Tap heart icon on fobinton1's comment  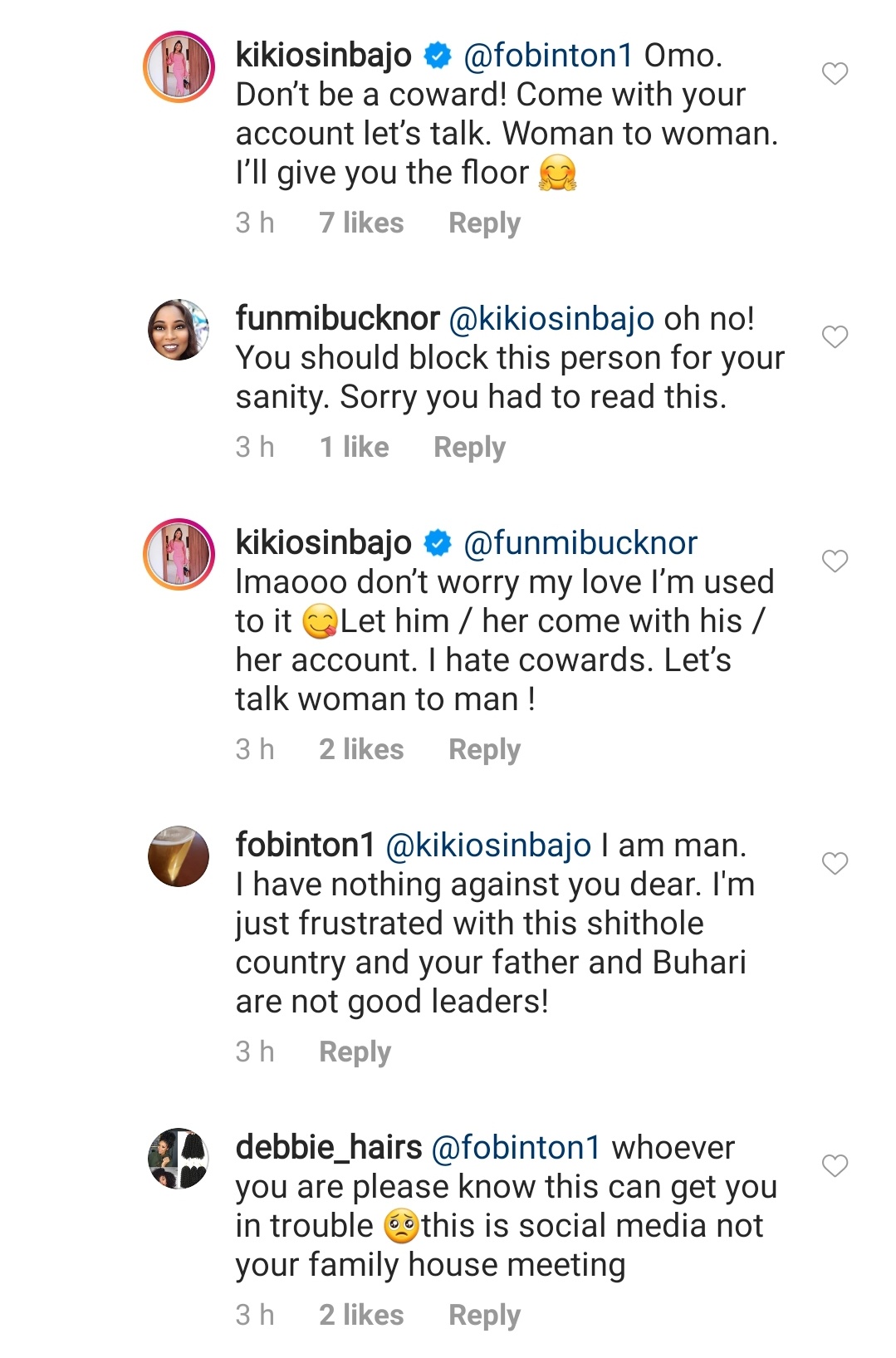(x=835, y=864)
